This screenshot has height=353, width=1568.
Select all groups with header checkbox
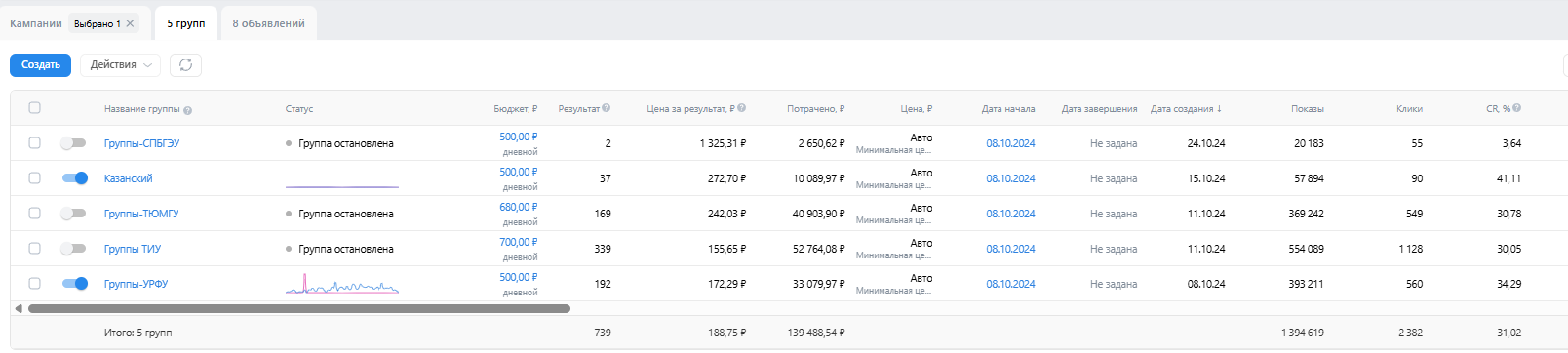tap(34, 108)
